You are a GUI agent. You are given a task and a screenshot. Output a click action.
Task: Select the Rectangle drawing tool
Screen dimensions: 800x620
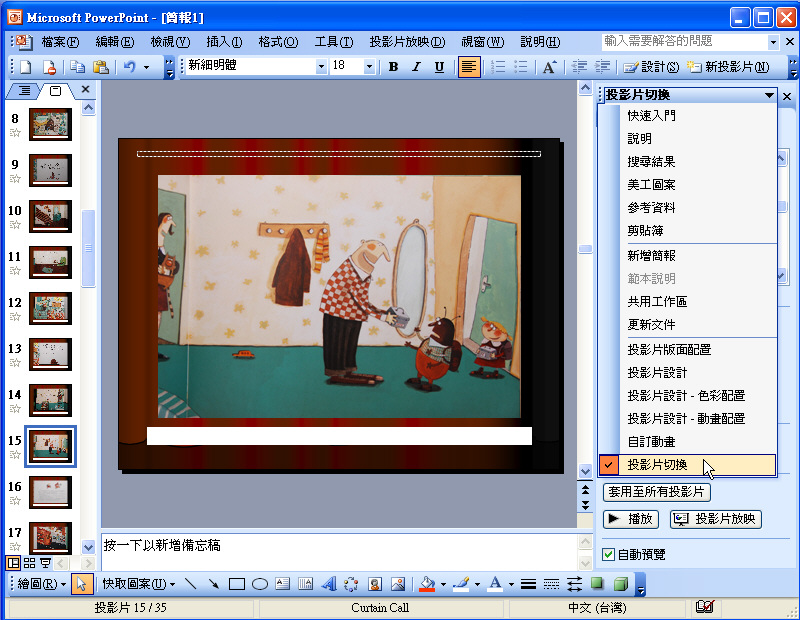point(237,584)
